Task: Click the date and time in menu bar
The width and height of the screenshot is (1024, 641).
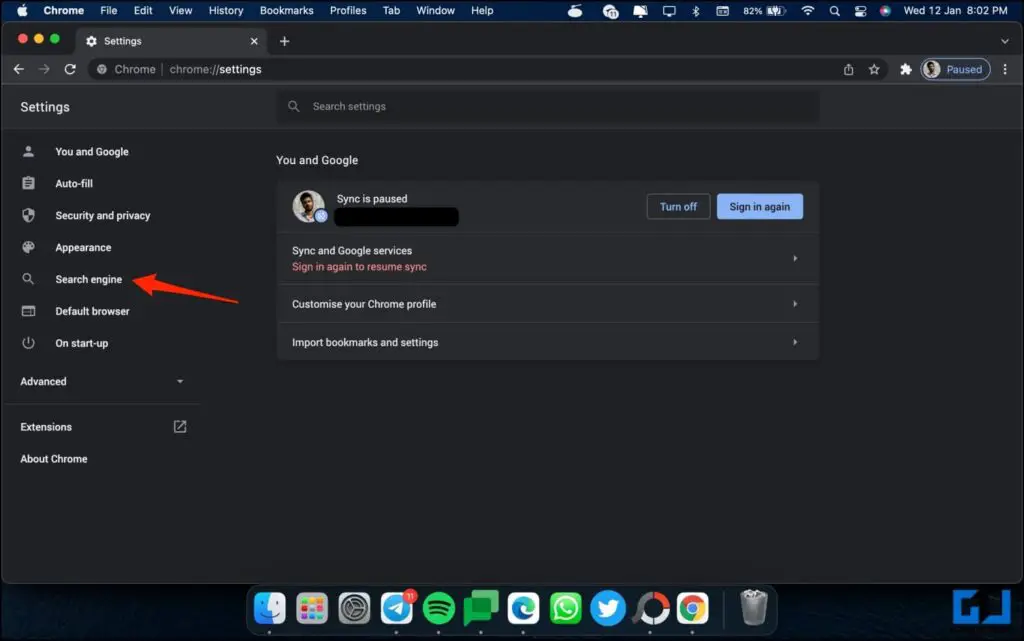Action: 955,10
